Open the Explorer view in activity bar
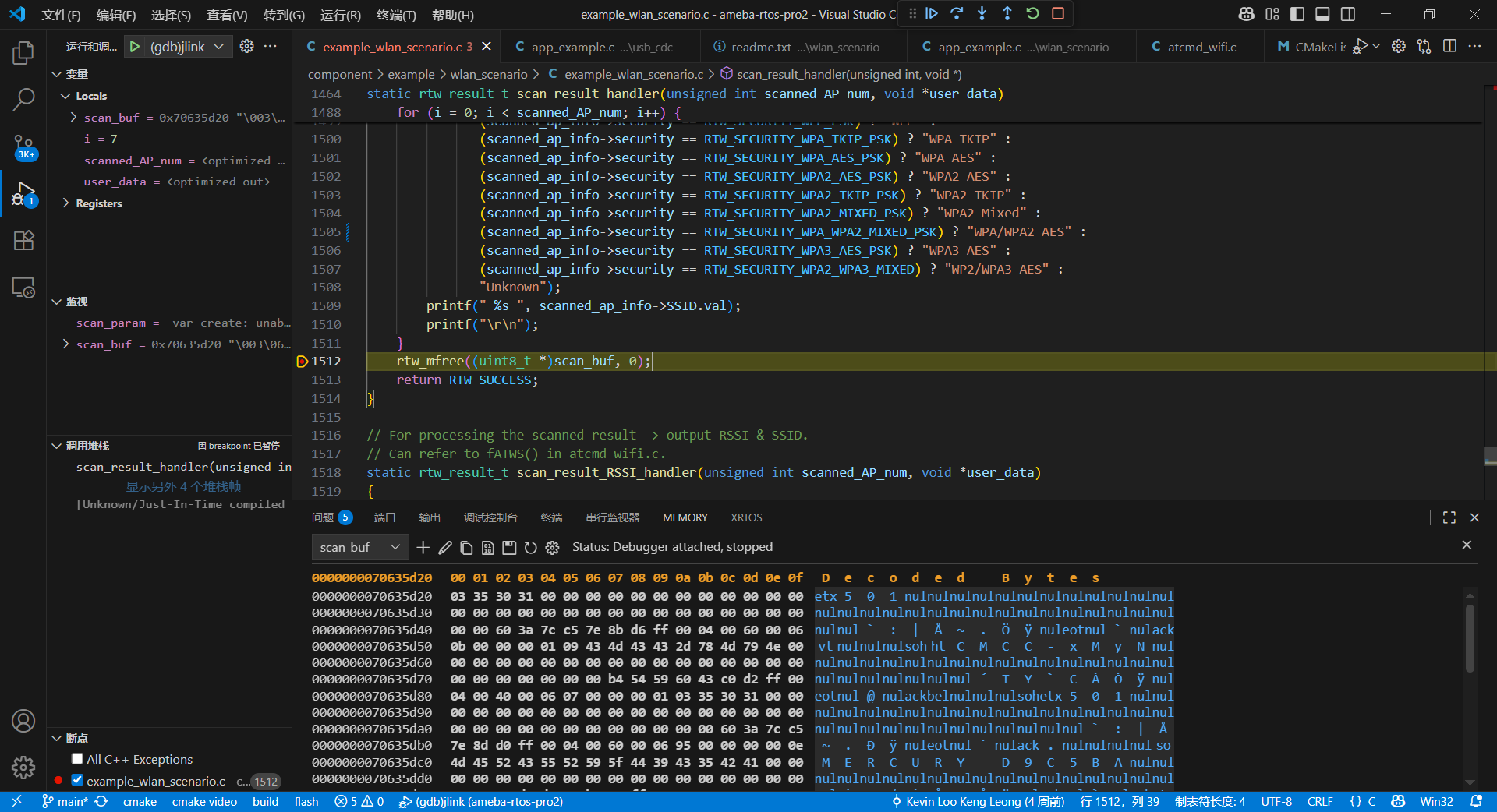This screenshot has width=1497, height=812. [23, 53]
